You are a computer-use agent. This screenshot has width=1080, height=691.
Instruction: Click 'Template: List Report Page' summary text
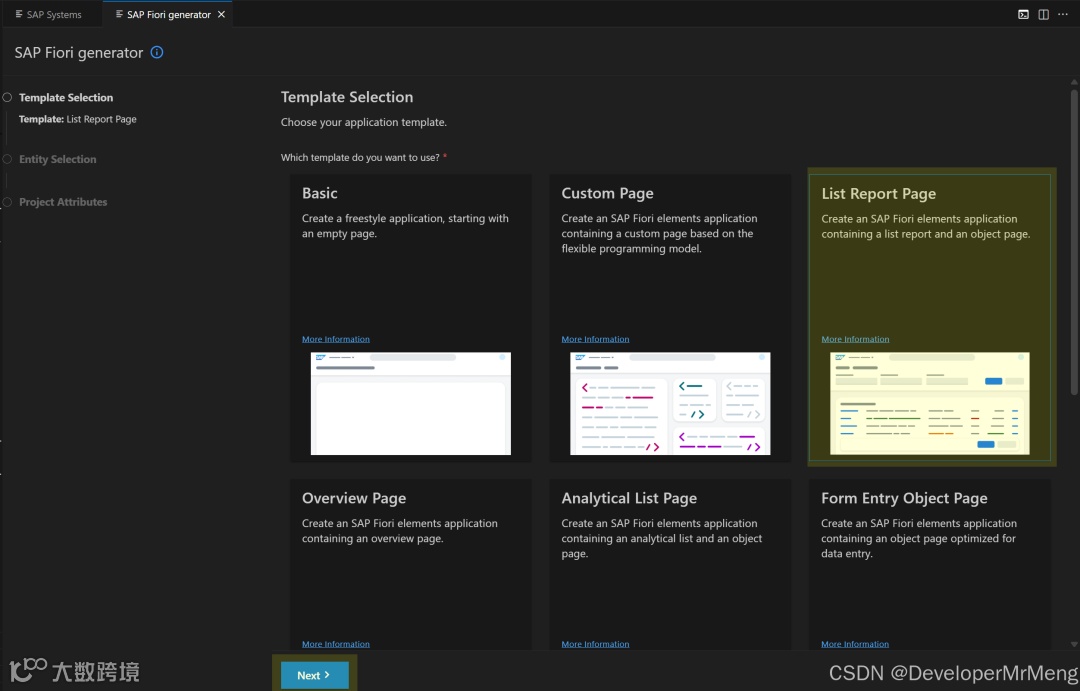[78, 119]
